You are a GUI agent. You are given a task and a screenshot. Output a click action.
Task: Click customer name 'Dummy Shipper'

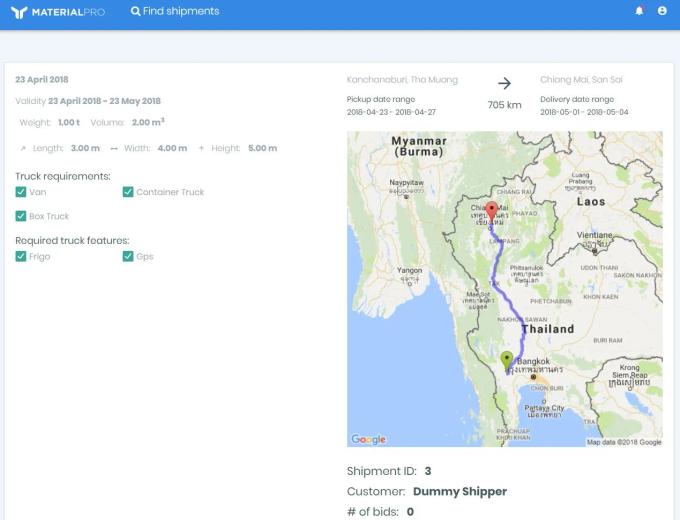click(x=460, y=491)
